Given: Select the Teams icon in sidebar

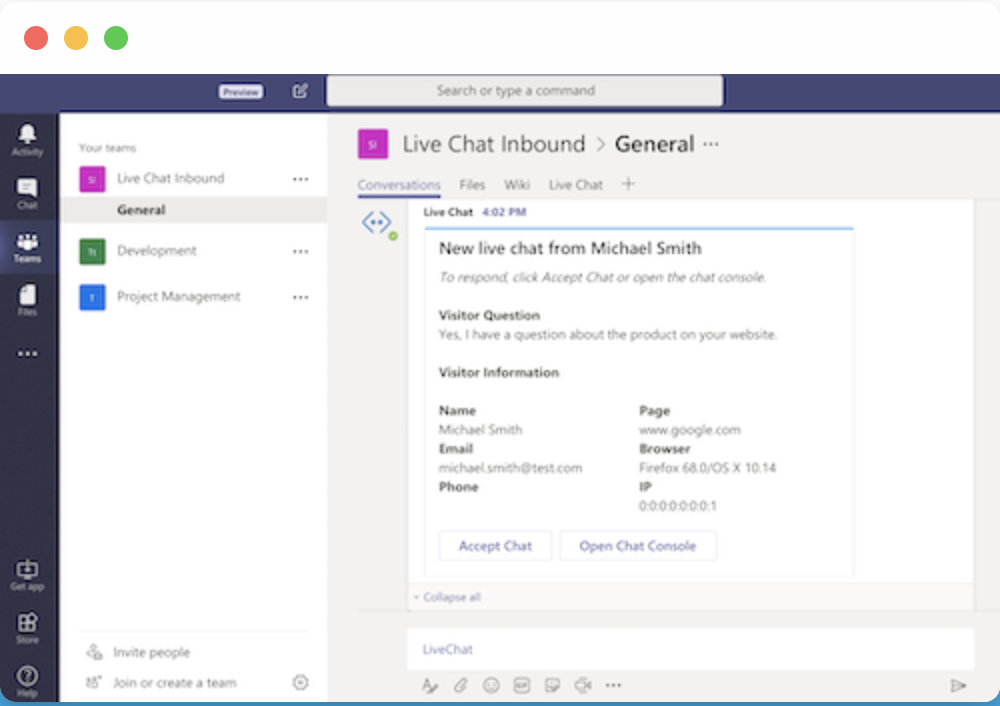Looking at the screenshot, I should pyautogui.click(x=27, y=242).
